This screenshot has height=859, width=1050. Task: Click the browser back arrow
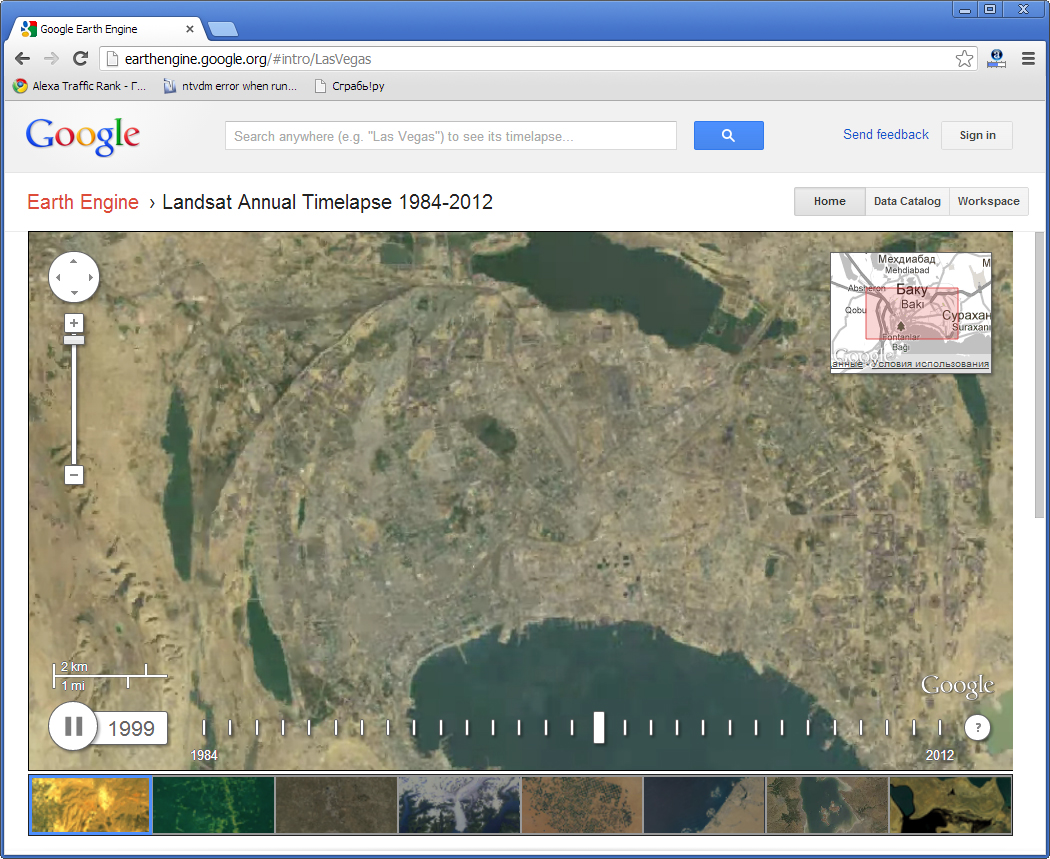(22, 59)
